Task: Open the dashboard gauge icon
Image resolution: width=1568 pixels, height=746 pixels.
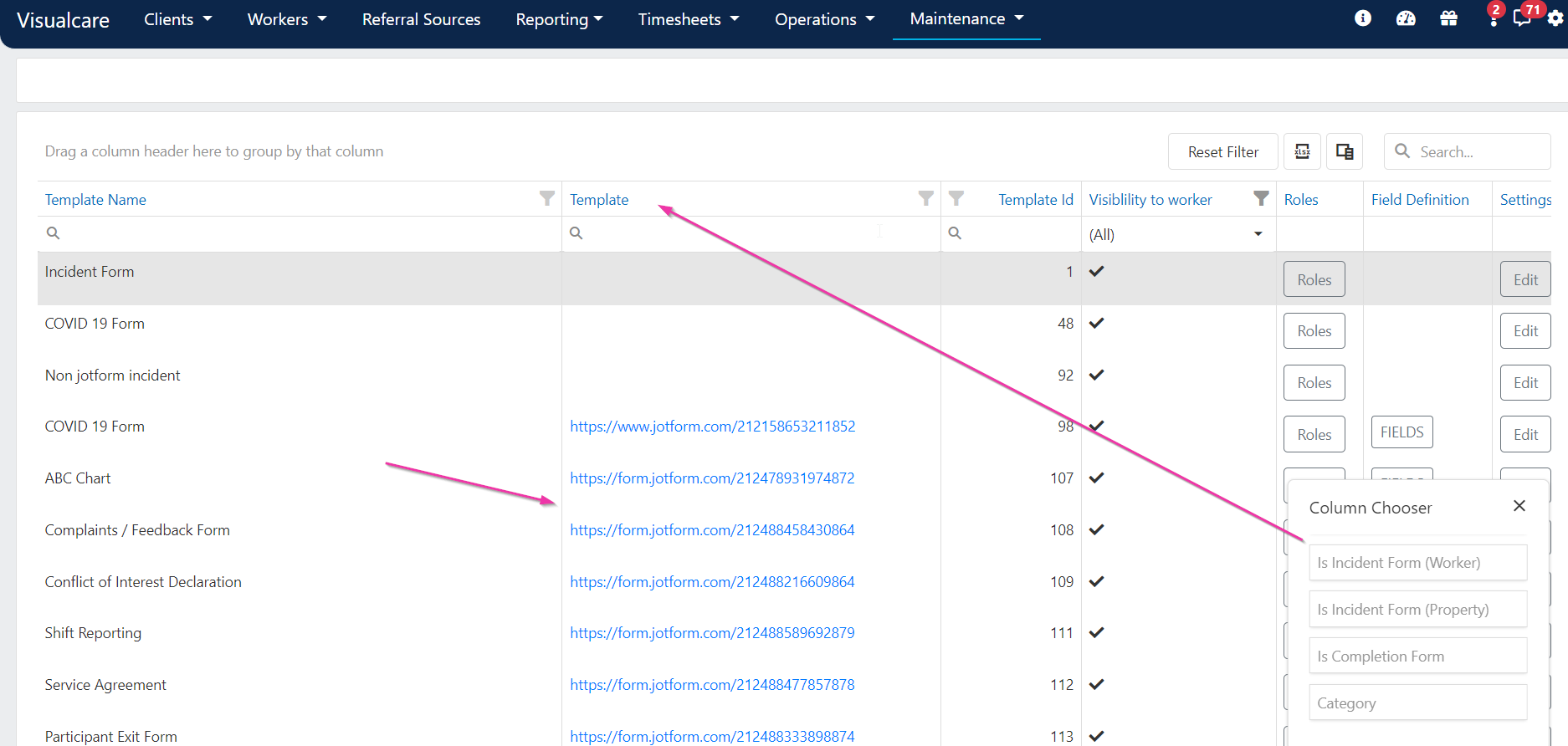Action: pos(1406,18)
